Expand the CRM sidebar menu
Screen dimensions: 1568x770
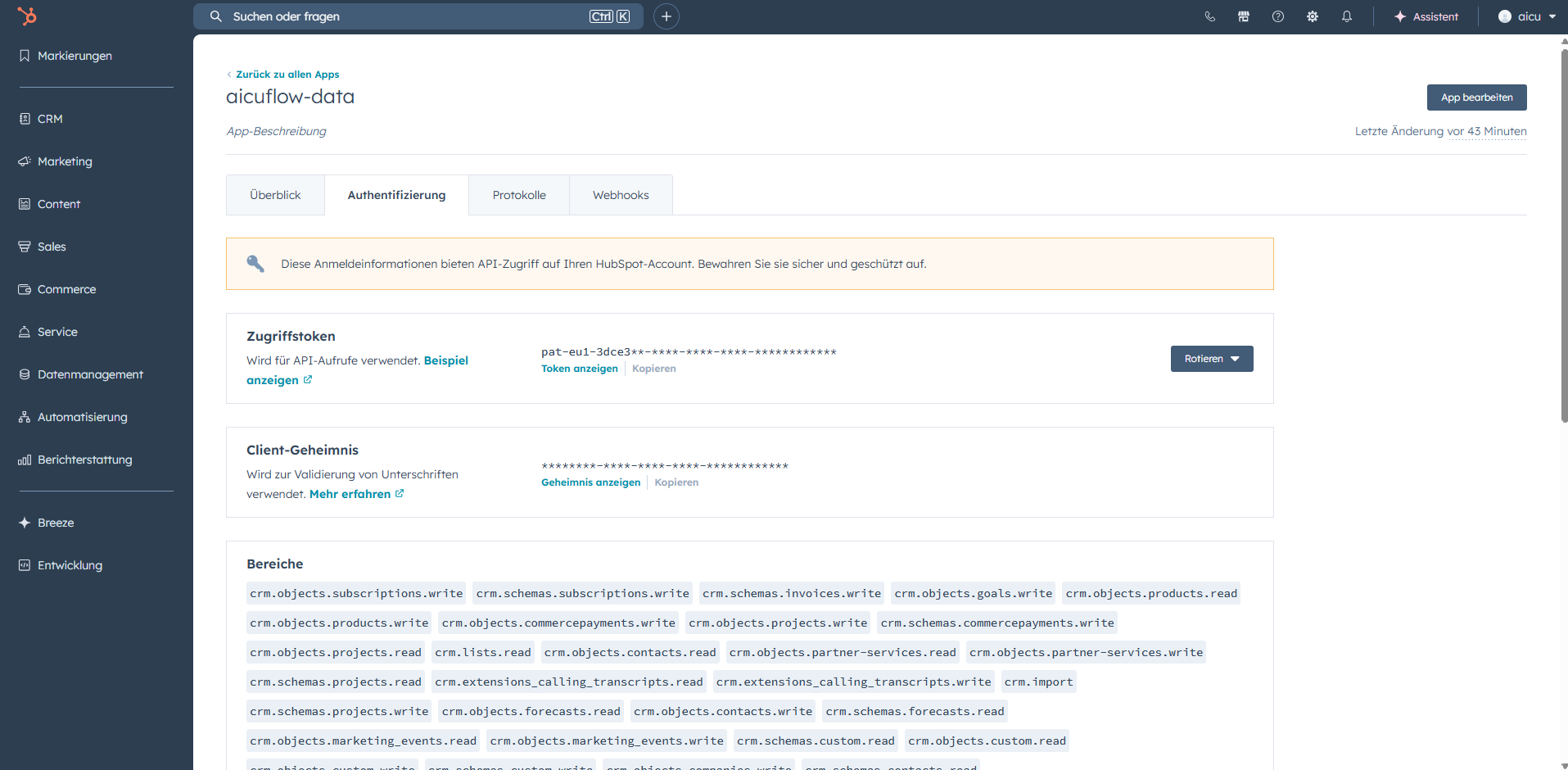coord(50,119)
